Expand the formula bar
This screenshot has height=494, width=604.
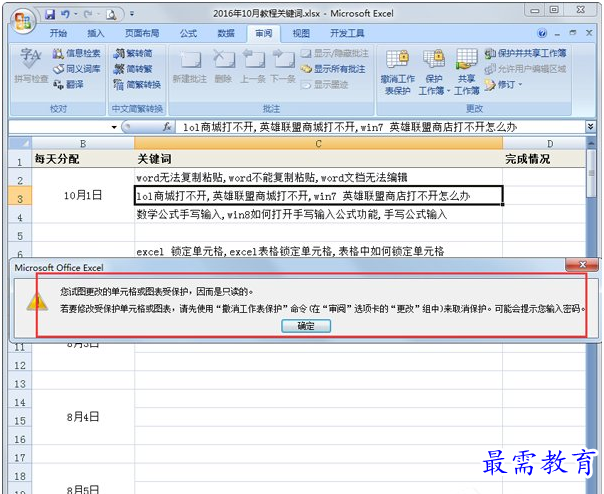click(x=591, y=126)
